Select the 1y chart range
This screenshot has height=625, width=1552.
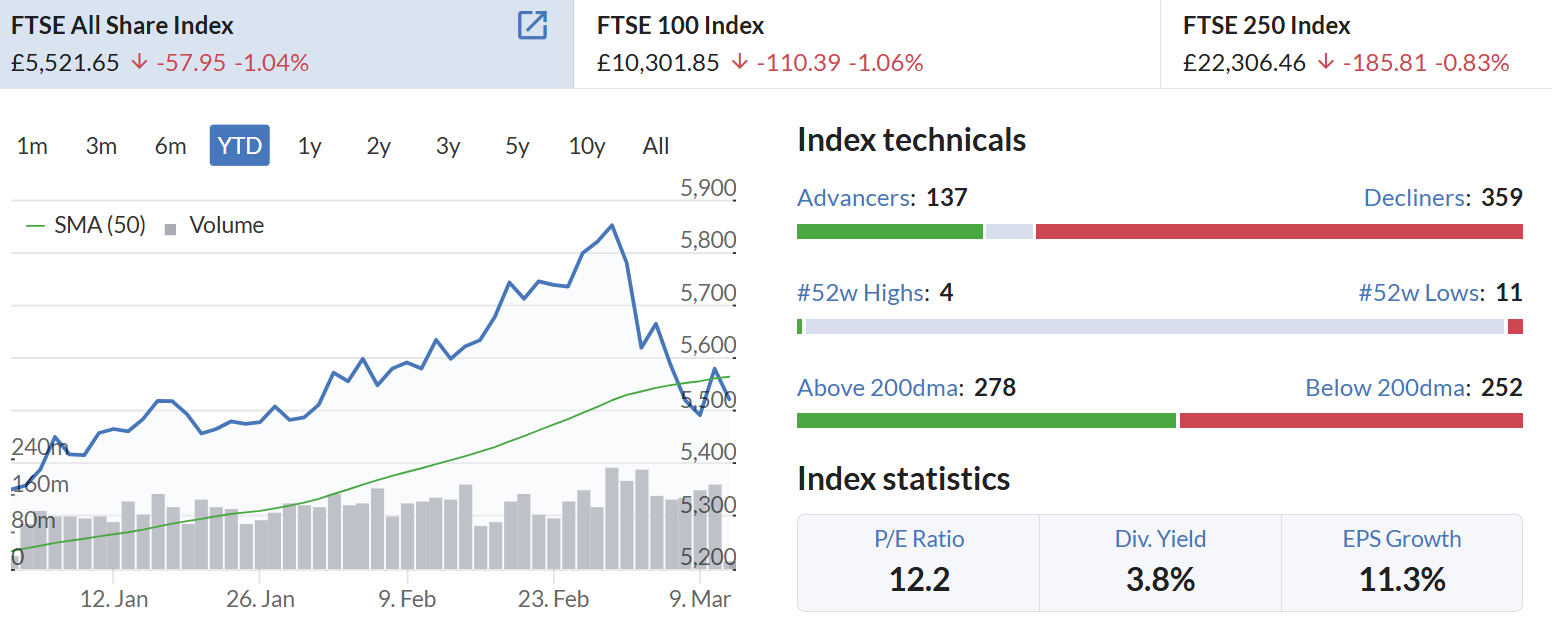click(309, 146)
